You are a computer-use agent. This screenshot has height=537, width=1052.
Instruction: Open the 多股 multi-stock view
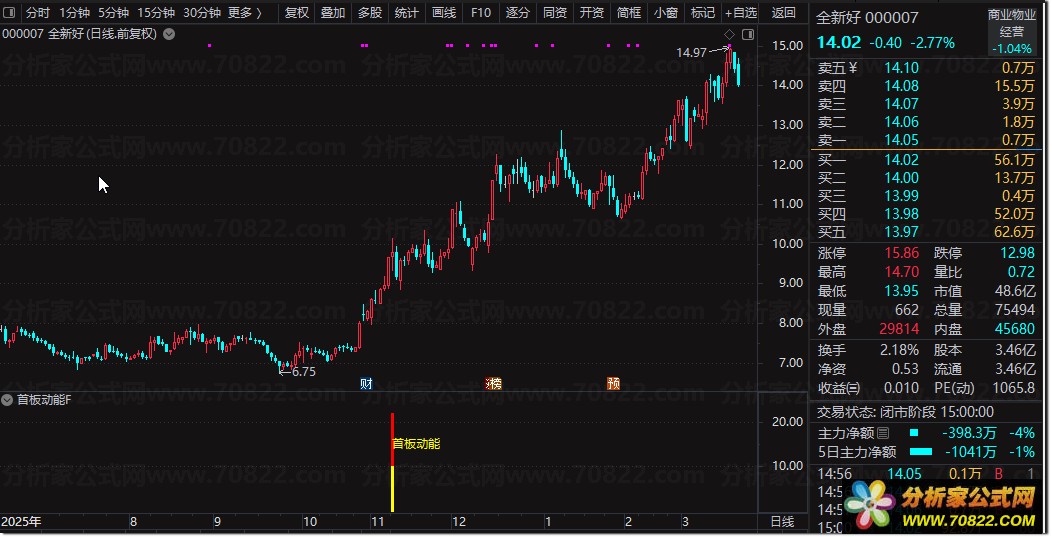pos(370,13)
